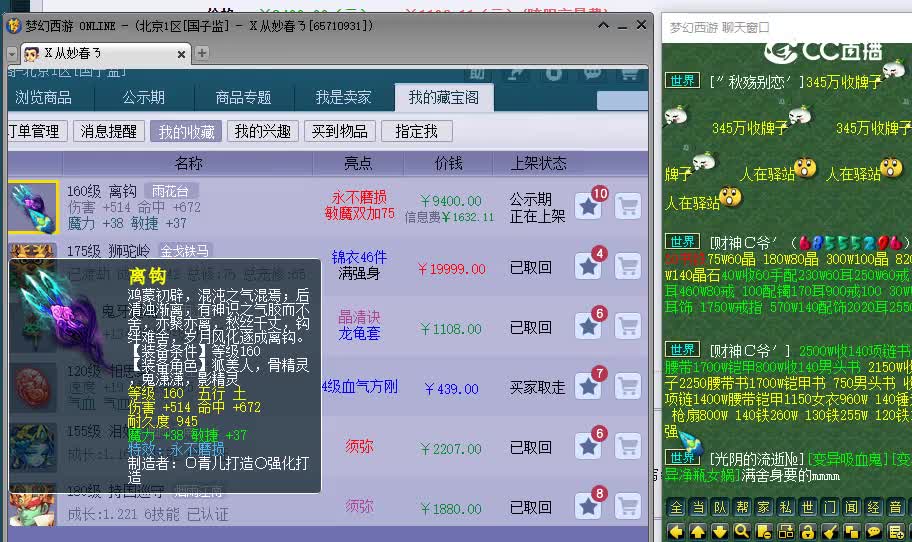
Task: Cart icon on ¥439.00 row
Action: coord(628,386)
